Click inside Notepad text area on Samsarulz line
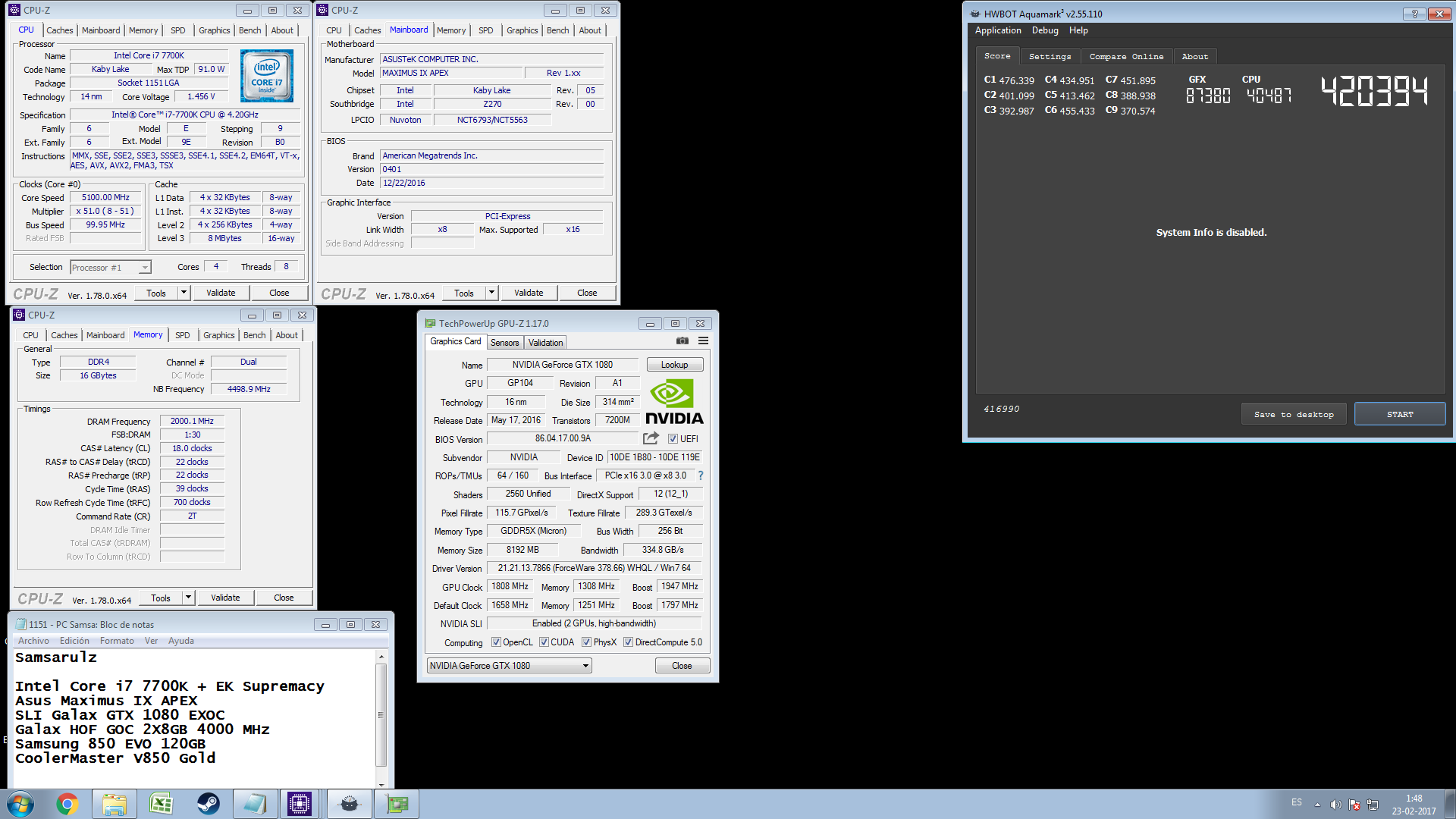Screen dimensions: 1456x819 point(56,657)
